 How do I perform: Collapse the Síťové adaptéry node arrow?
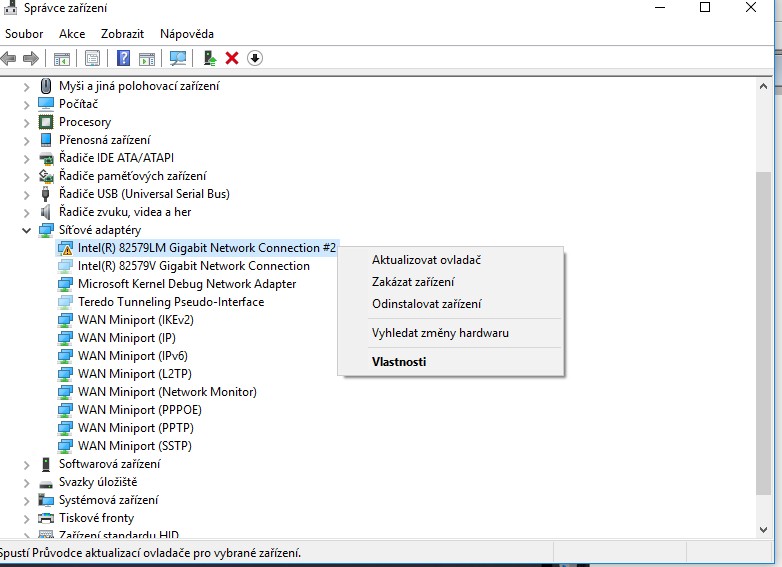point(26,230)
